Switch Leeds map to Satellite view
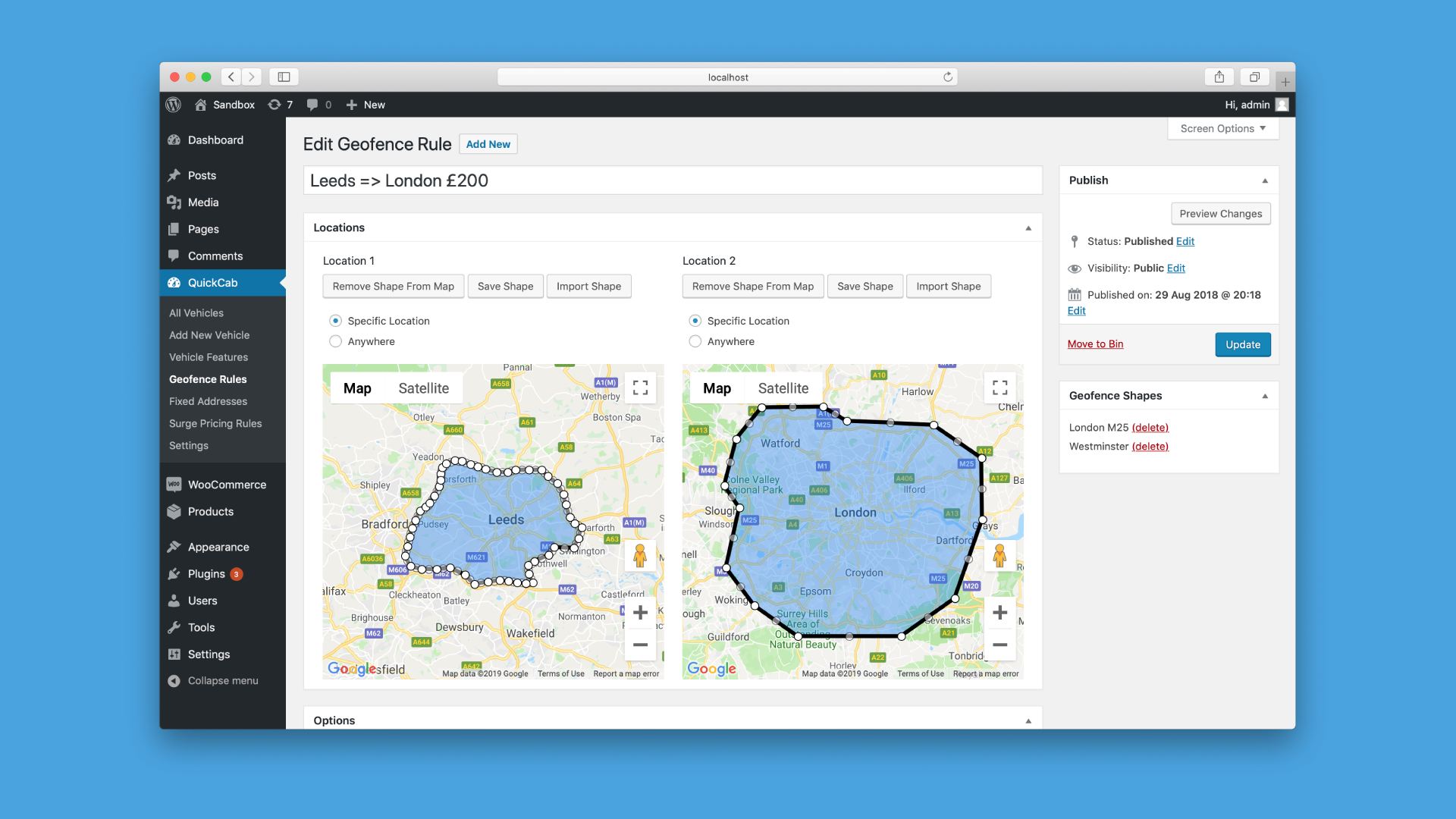Screen dimensions: 1456x819 click(x=423, y=388)
